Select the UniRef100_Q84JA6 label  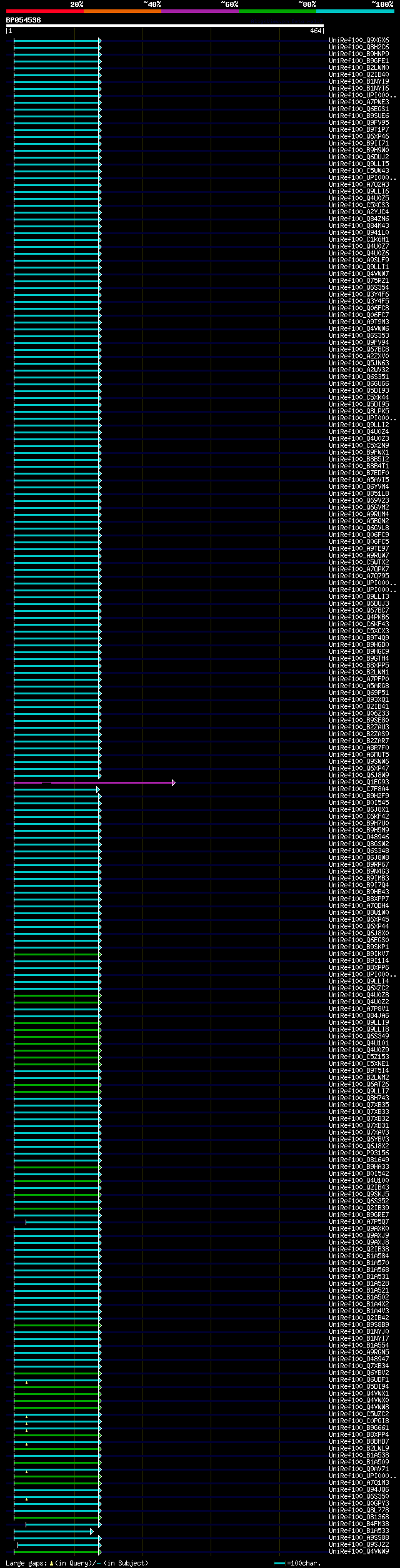click(x=359, y=1016)
